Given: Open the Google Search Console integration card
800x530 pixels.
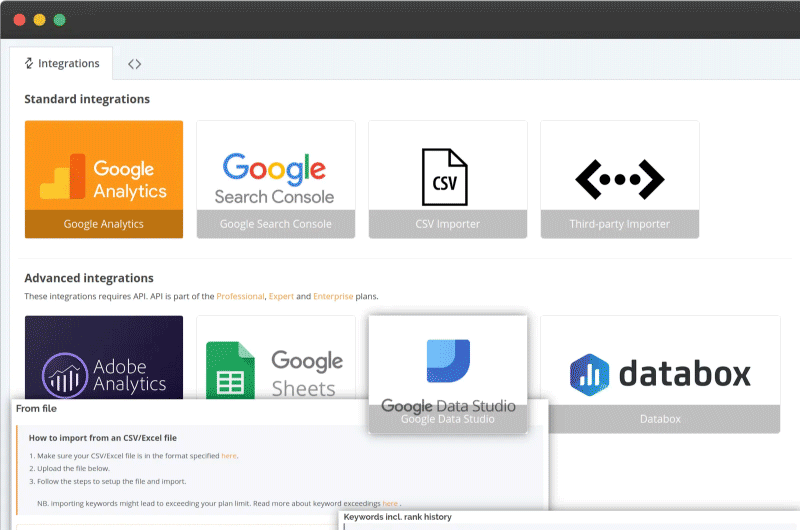Looking at the screenshot, I should (276, 179).
